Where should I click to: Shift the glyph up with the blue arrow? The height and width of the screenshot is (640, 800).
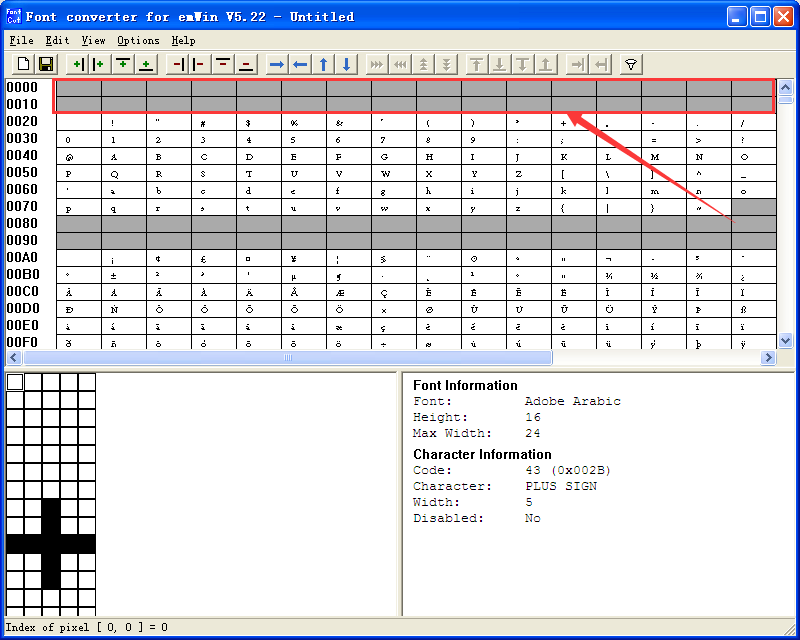(323, 64)
